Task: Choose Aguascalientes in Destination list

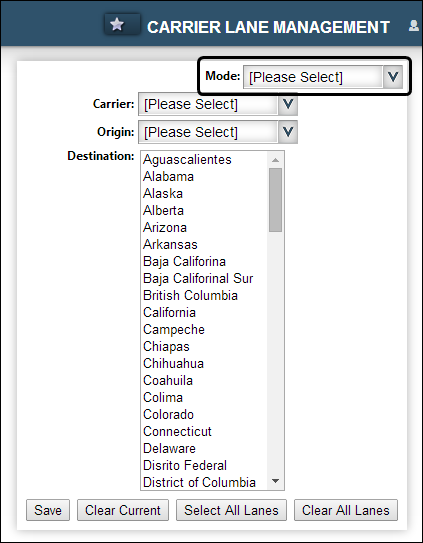Action: click(187, 160)
